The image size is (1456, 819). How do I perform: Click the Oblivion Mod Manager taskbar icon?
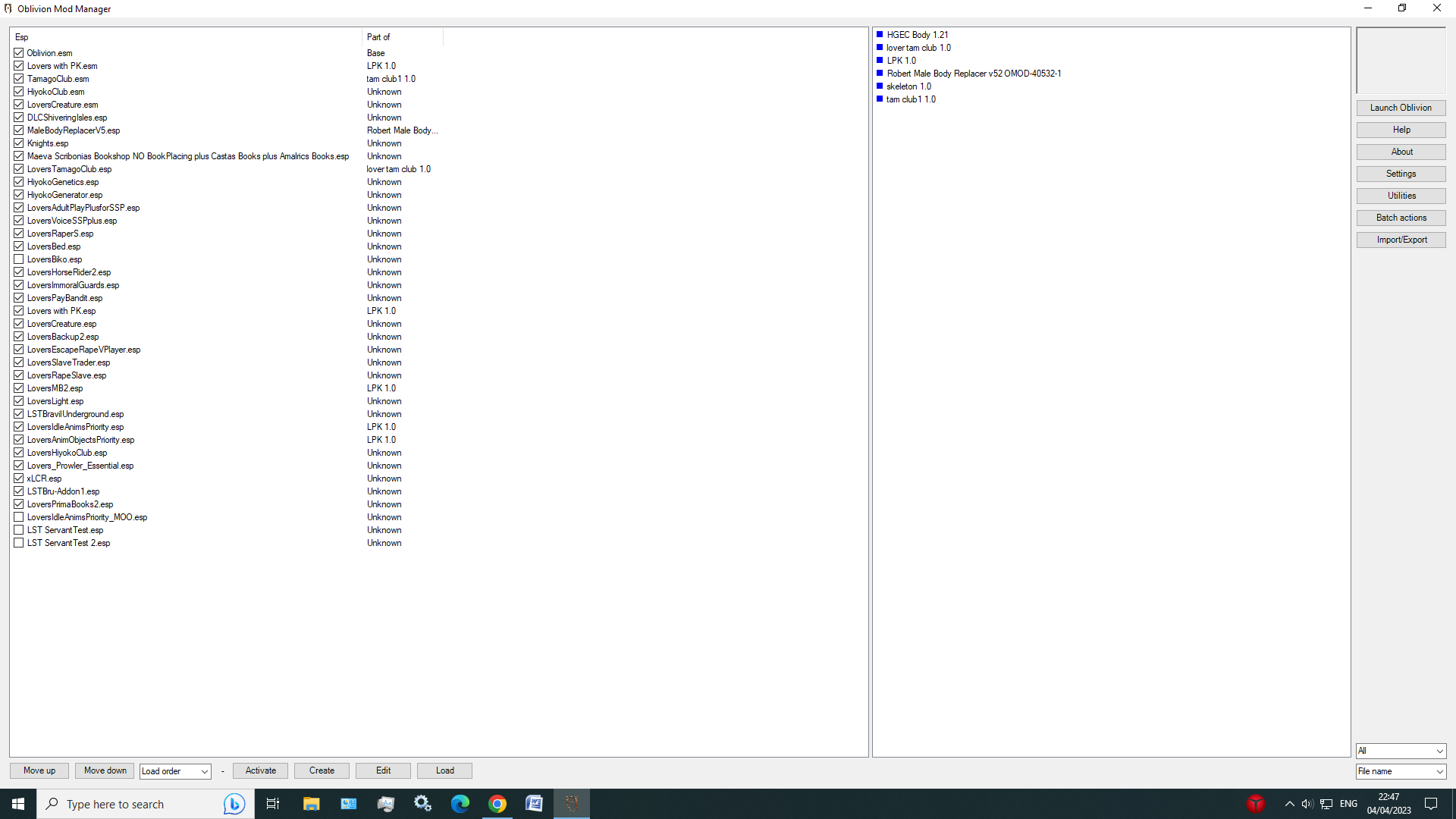click(572, 804)
